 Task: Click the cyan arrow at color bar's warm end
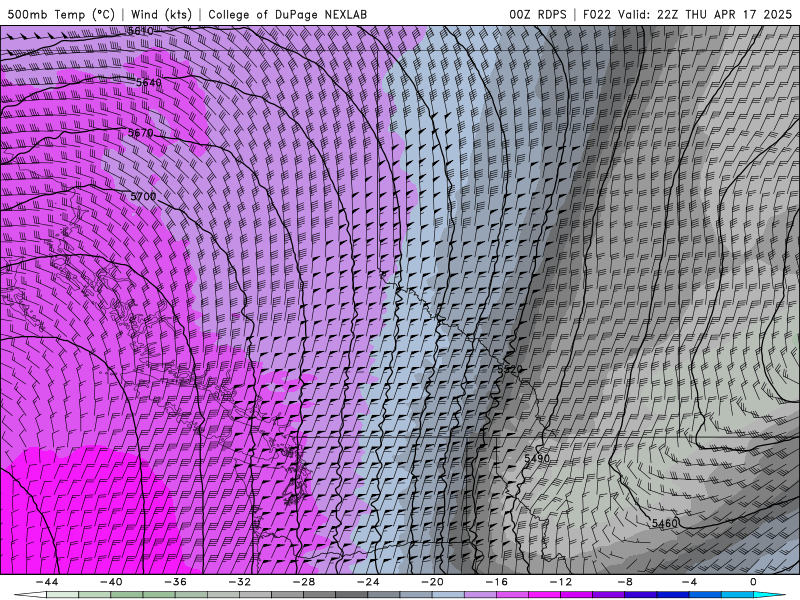click(767, 595)
